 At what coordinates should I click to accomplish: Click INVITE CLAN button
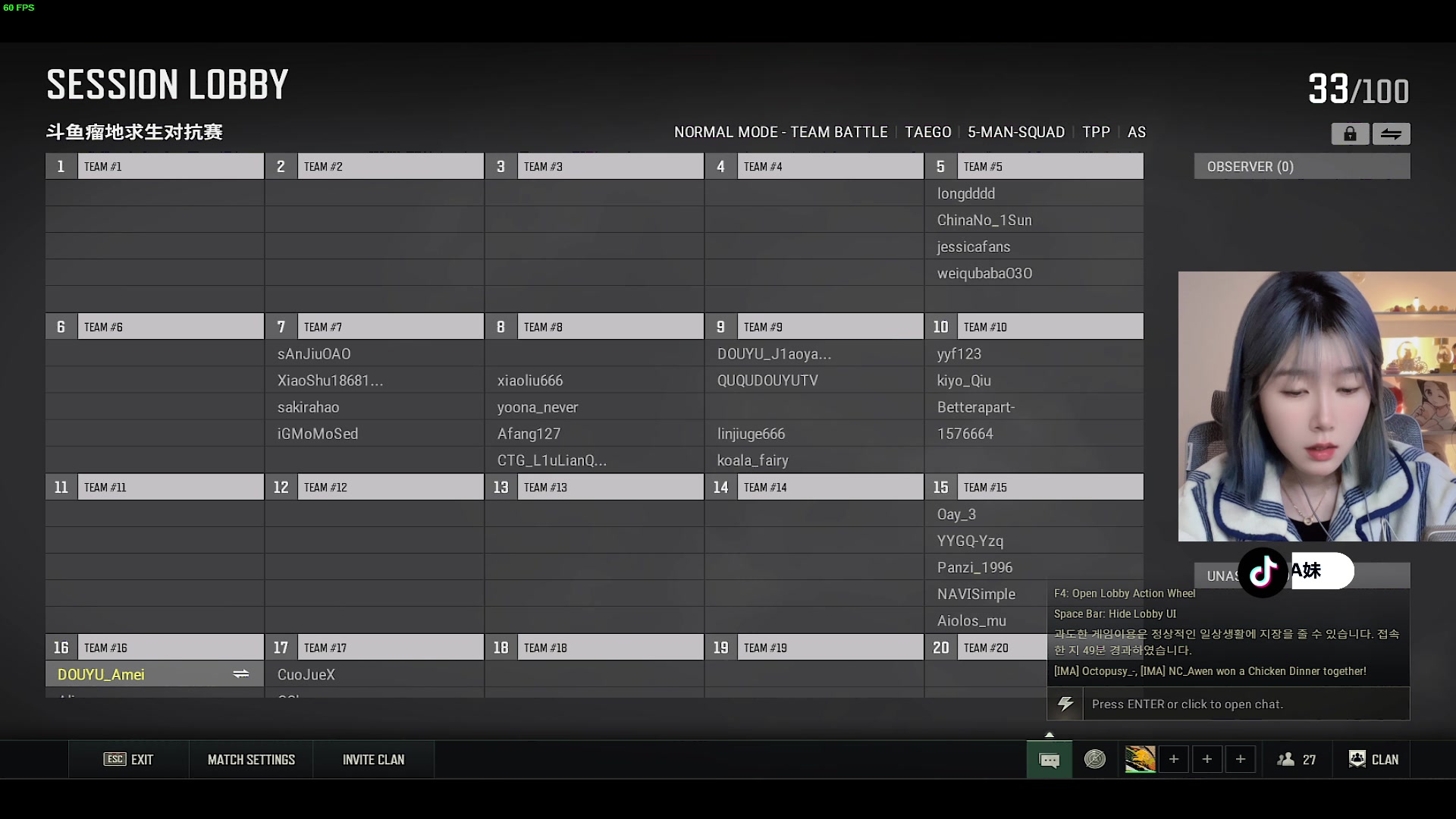point(373,759)
